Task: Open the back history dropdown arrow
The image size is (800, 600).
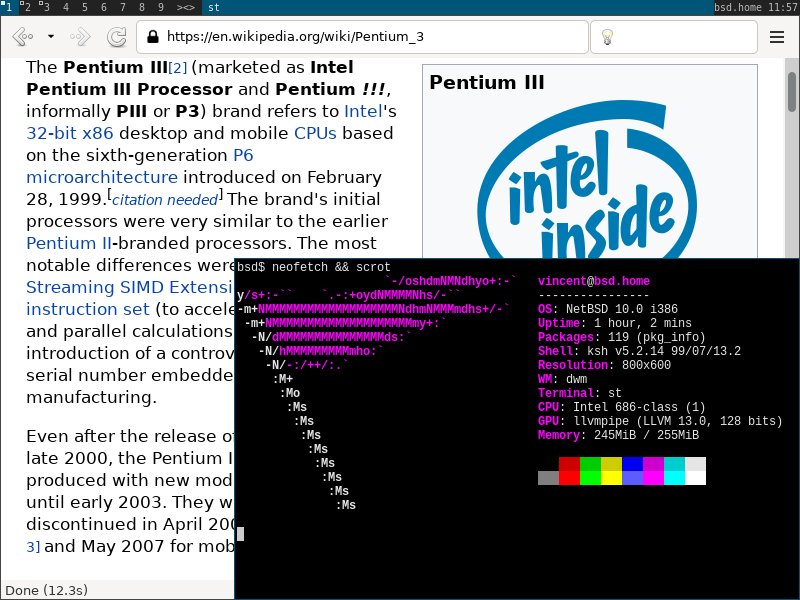Action: coord(51,37)
